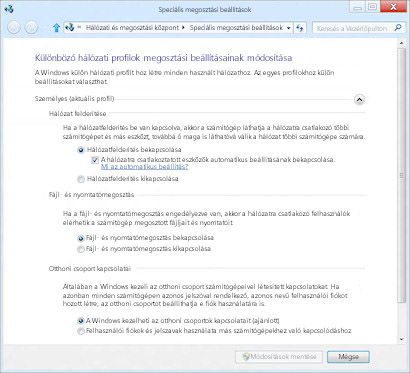Open the address bar history dropdown

(x=289, y=28)
